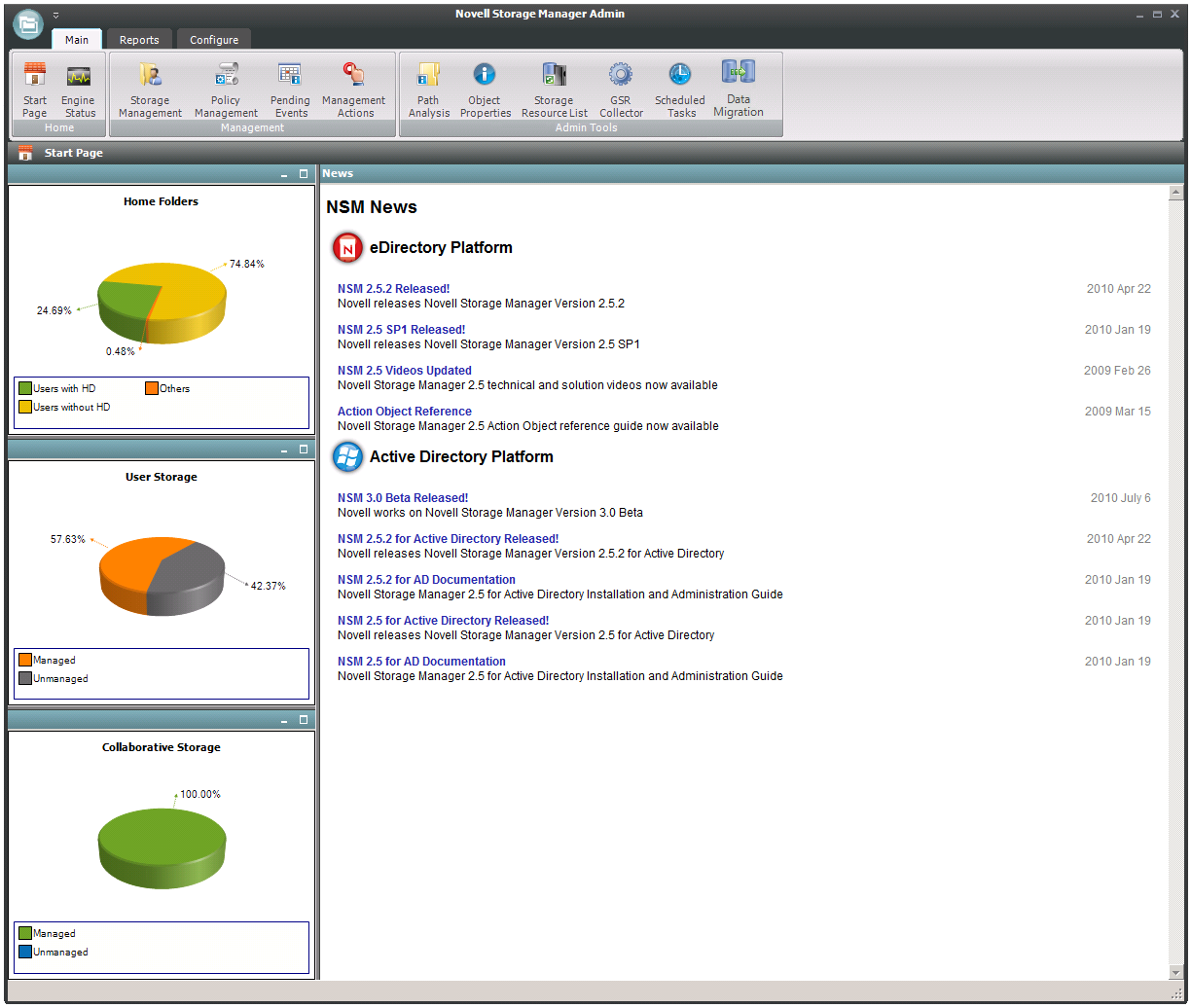
Task: Click the Users with HD green legend swatch
Action: 25,388
